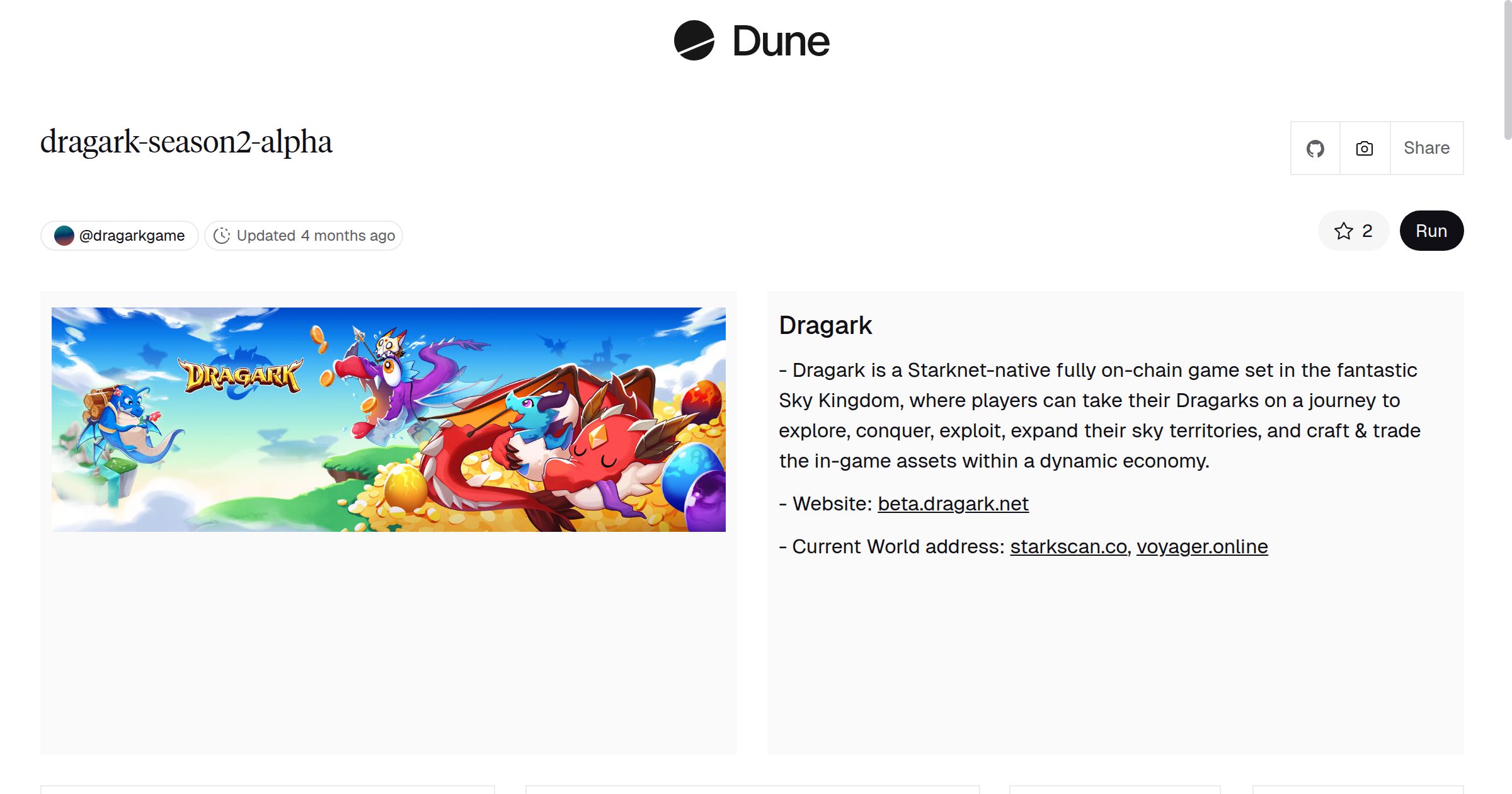This screenshot has width=1512, height=794.
Task: Click the 'Updated 4 months ago' label
Action: tap(316, 236)
